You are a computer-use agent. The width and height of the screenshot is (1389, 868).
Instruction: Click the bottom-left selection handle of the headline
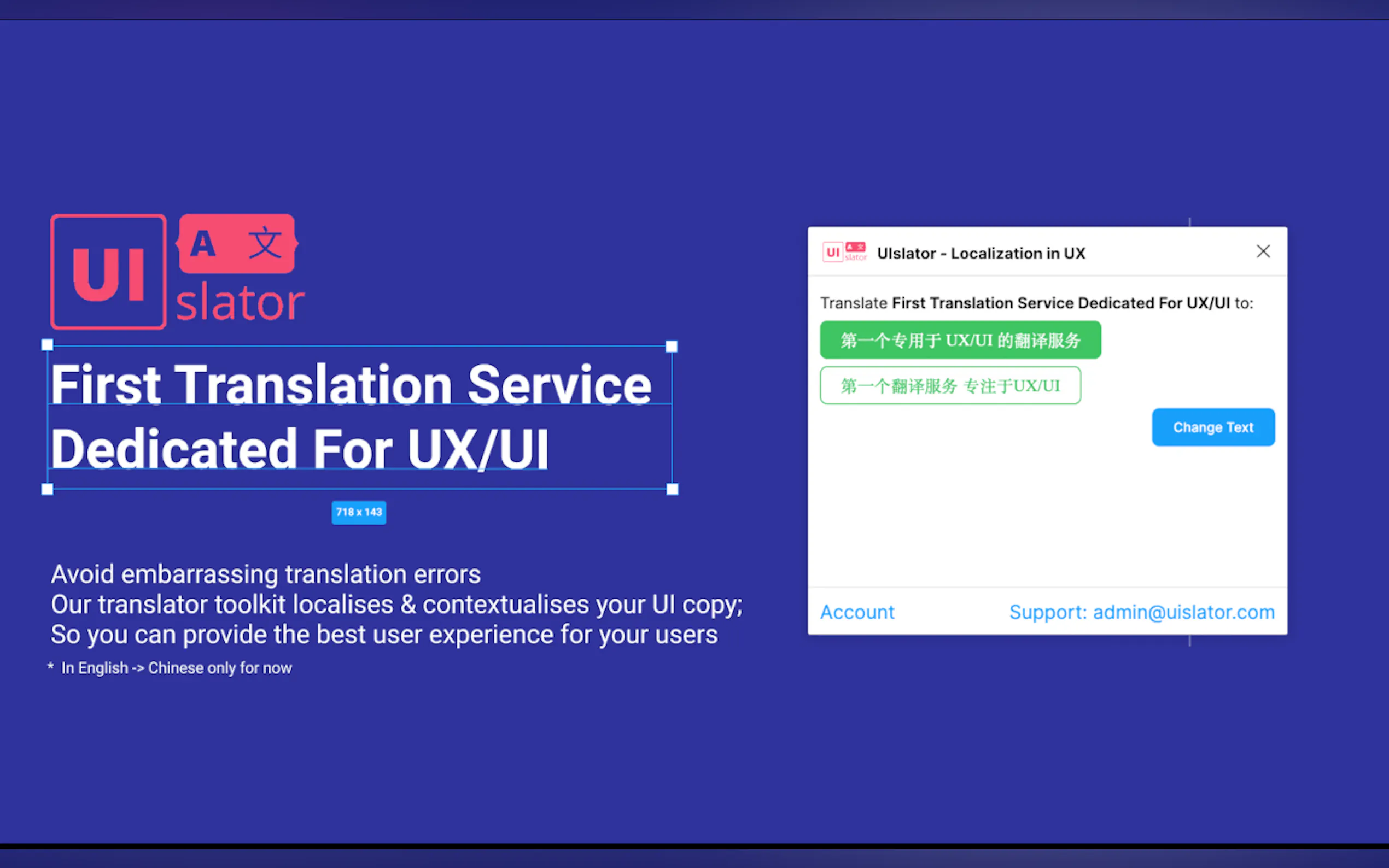pyautogui.click(x=48, y=489)
